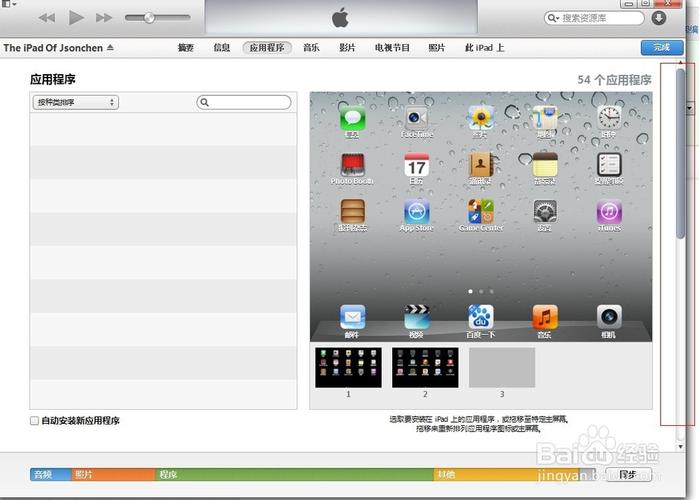Image resolution: width=699 pixels, height=500 pixels.
Task: Adjust the volume slider knob
Action: tap(149, 18)
